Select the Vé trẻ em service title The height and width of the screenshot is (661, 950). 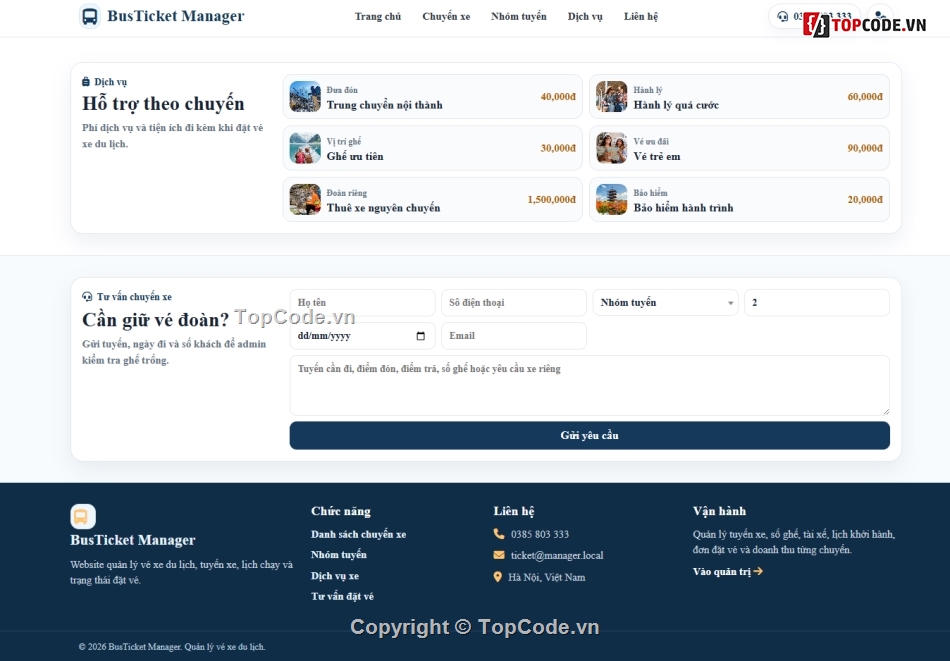pos(657,156)
